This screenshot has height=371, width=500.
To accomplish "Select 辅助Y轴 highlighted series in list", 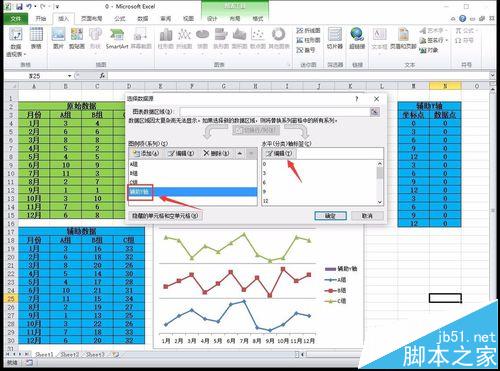I will point(193,192).
